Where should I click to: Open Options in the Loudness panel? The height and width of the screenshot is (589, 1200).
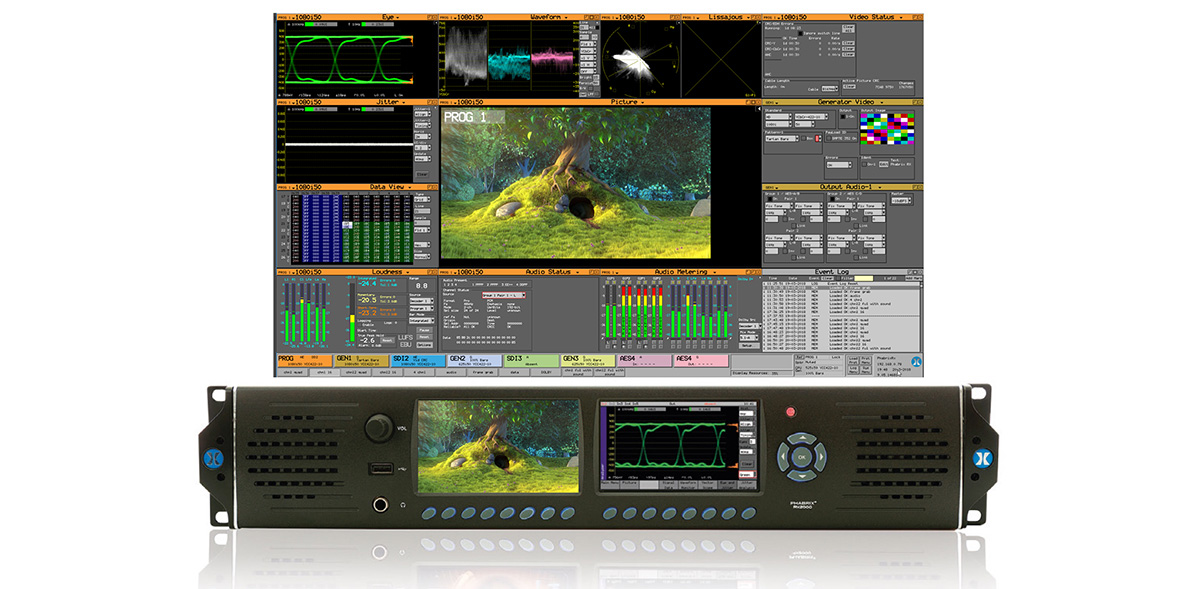pyautogui.click(x=424, y=345)
